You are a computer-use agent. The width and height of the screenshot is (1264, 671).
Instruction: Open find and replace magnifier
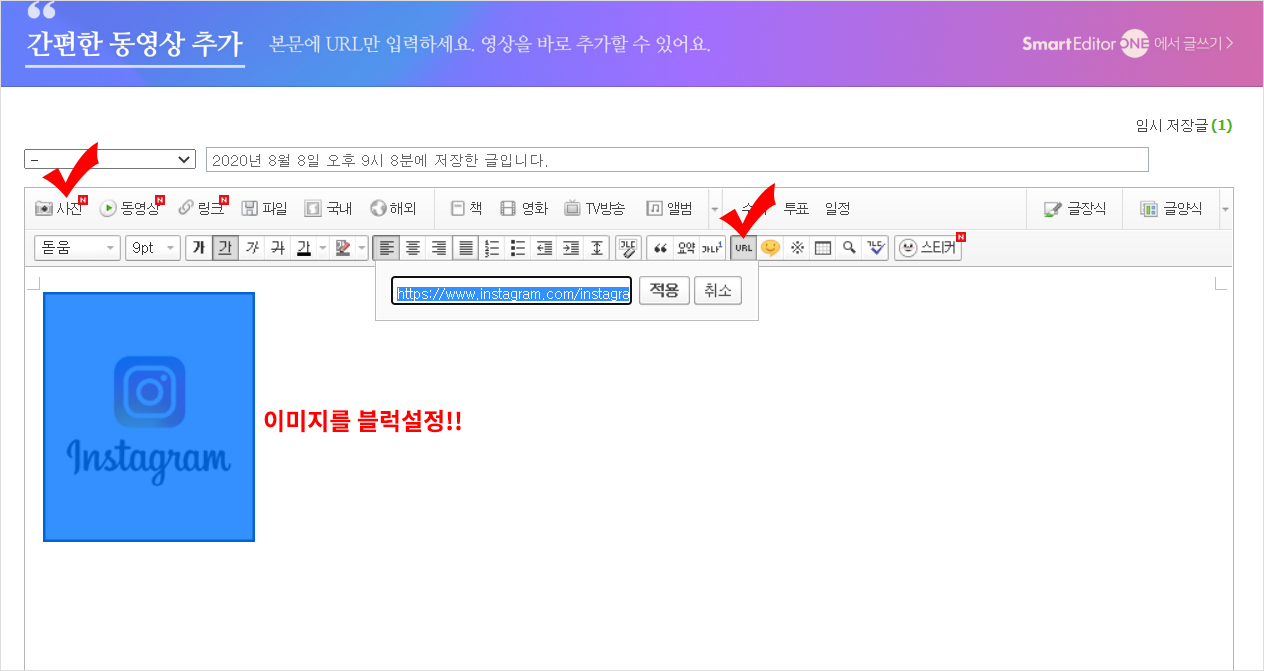[849, 248]
